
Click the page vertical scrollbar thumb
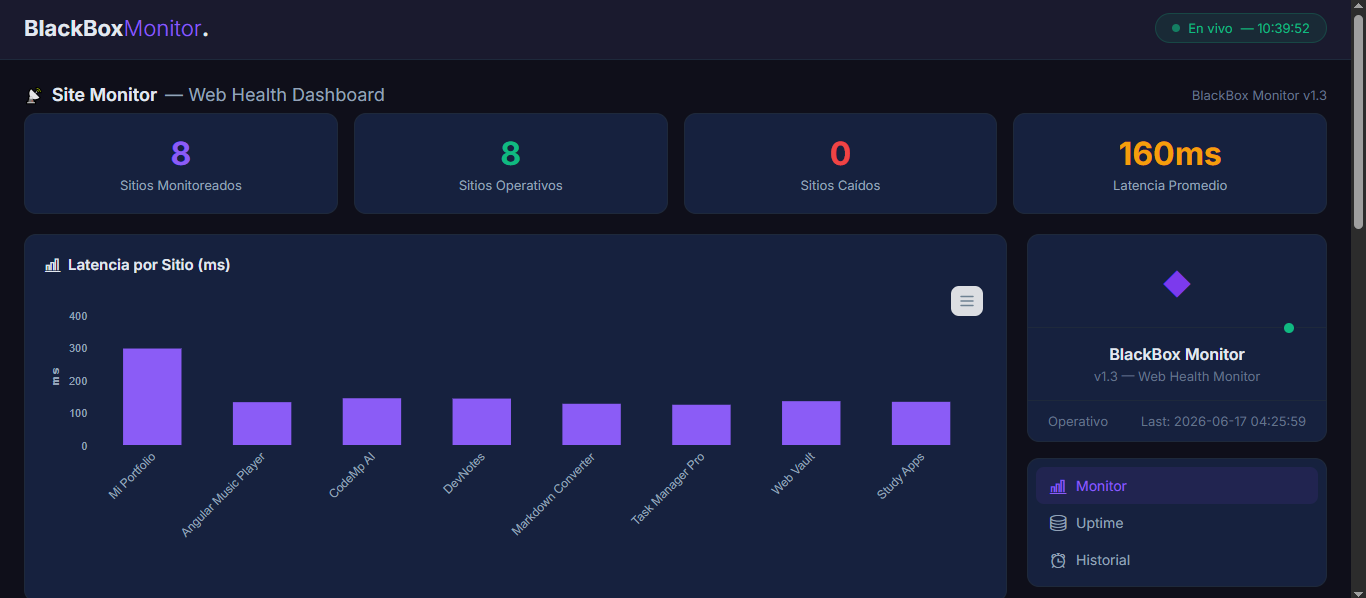(1358, 120)
